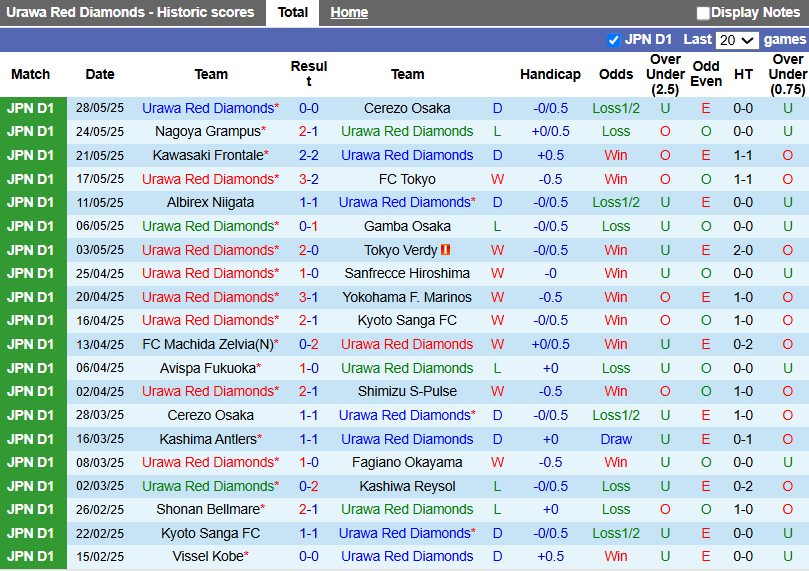Switch to the Home tab
This screenshot has width=809, height=571.
click(x=349, y=12)
